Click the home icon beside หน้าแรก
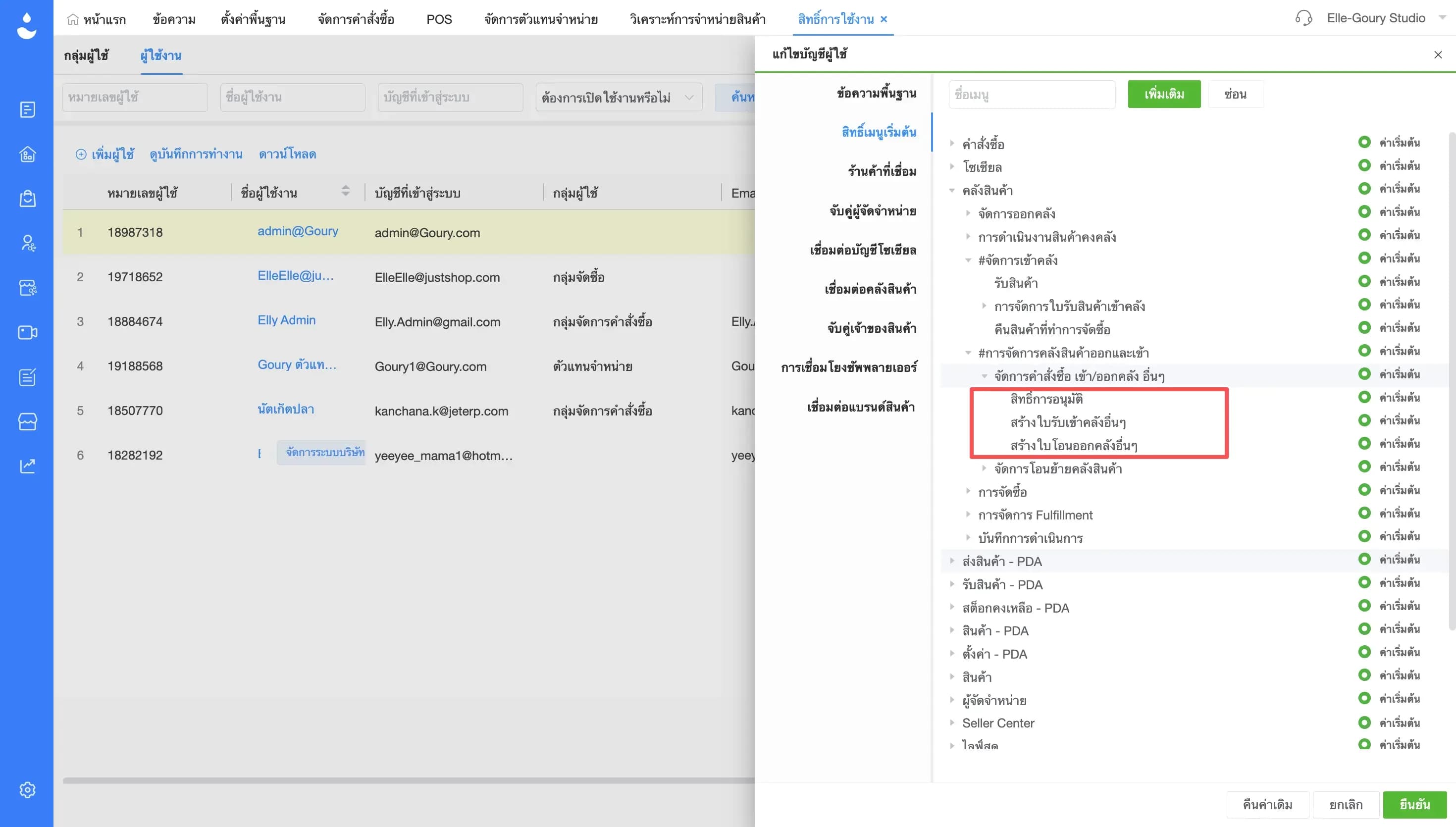The width and height of the screenshot is (1456, 827). pos(73,19)
